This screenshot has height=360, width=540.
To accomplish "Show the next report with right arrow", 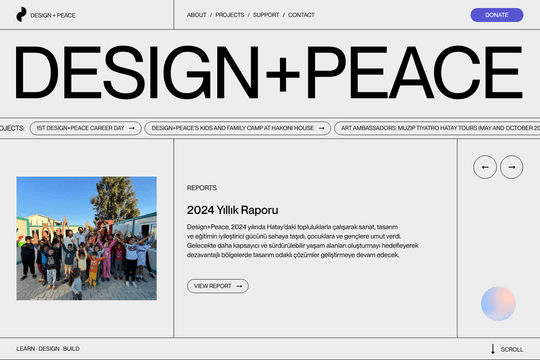I will [x=511, y=167].
